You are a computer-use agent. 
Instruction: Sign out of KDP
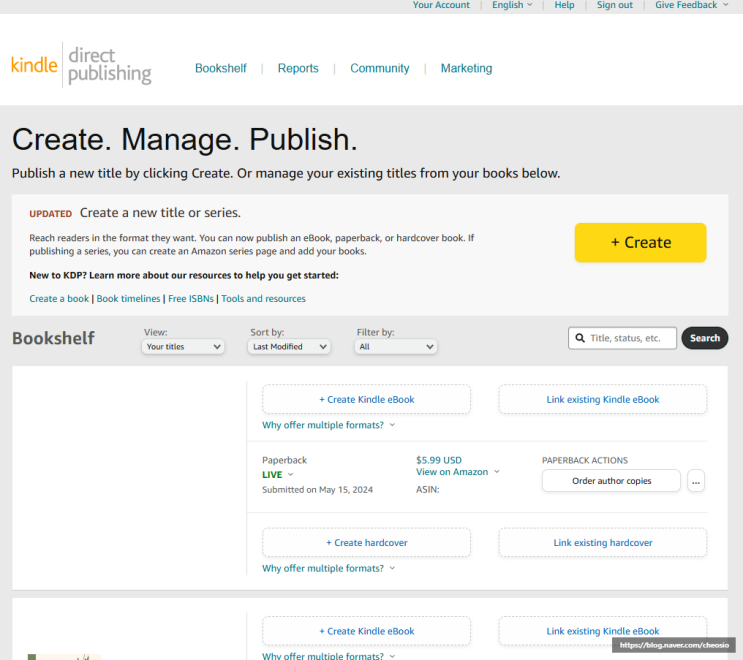click(x=615, y=5)
